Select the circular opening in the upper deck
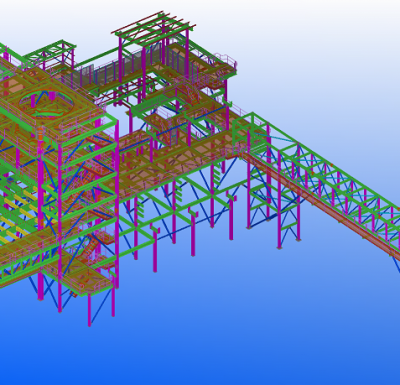Viewport: 400px width, 385px height. click(x=46, y=104)
